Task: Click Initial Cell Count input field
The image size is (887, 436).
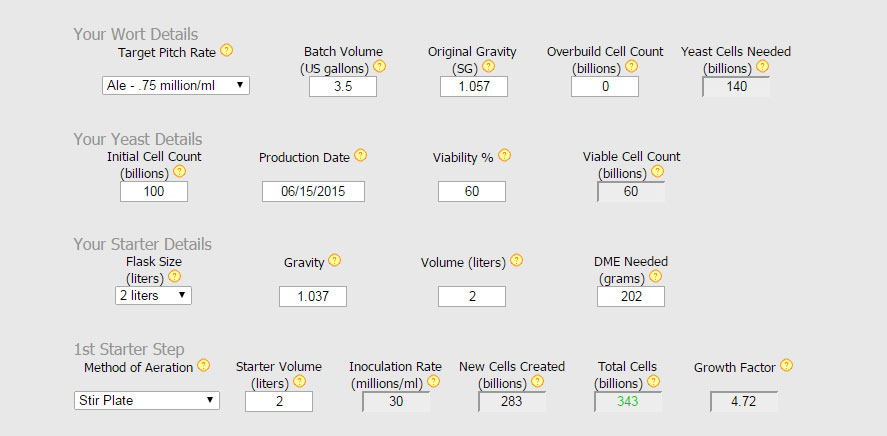Action: (153, 191)
